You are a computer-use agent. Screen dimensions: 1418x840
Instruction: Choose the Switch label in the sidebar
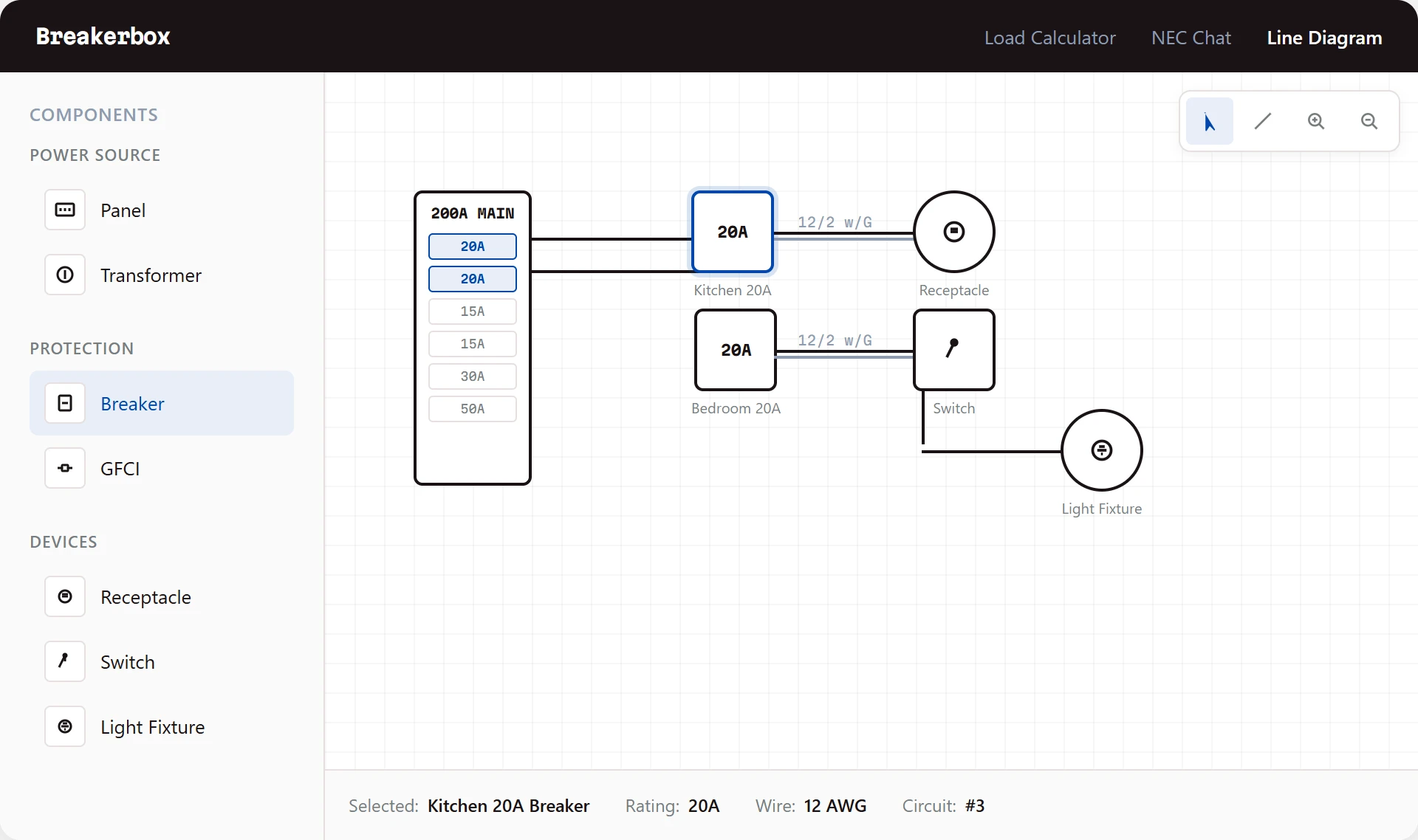pos(127,662)
